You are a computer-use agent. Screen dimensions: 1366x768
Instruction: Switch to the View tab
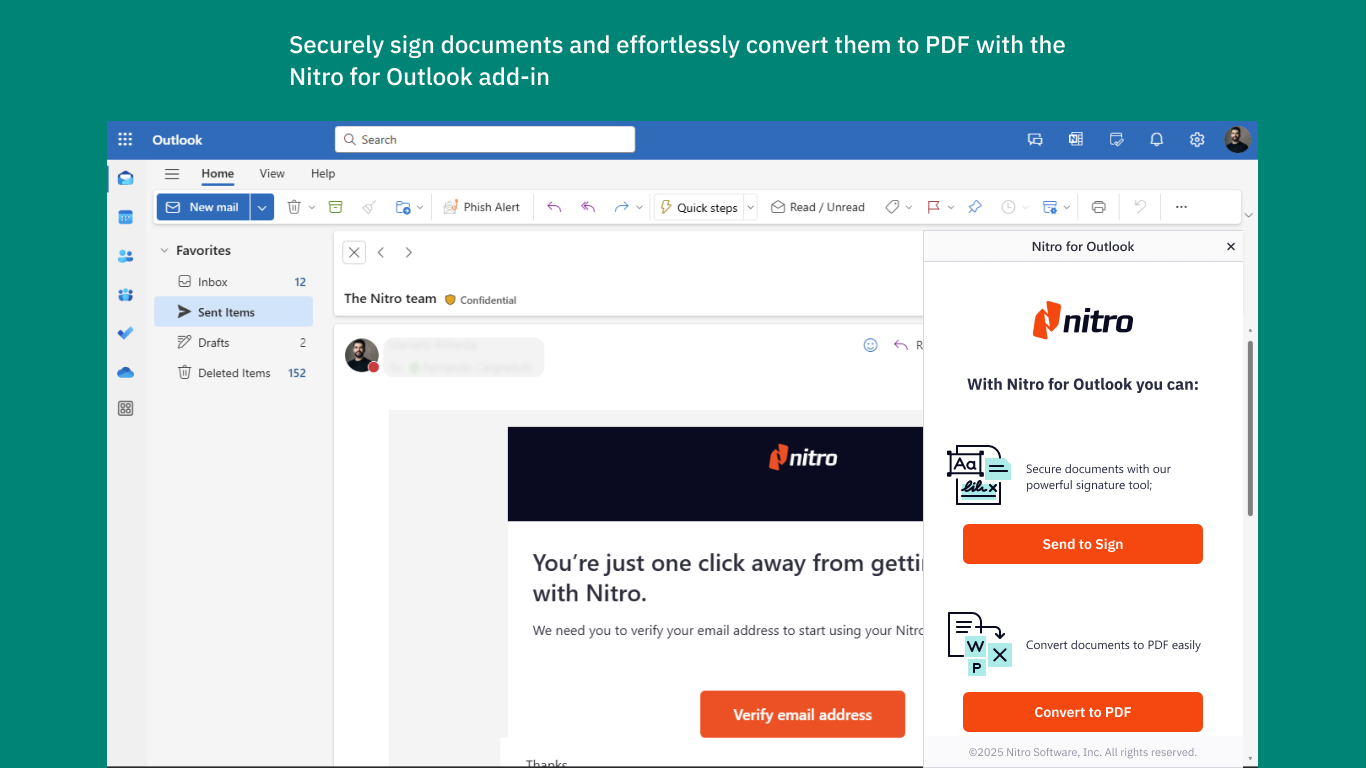[272, 174]
